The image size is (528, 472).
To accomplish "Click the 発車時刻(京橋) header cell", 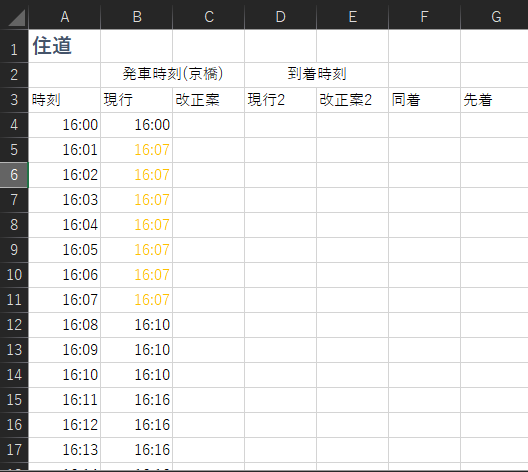I will 172,75.
